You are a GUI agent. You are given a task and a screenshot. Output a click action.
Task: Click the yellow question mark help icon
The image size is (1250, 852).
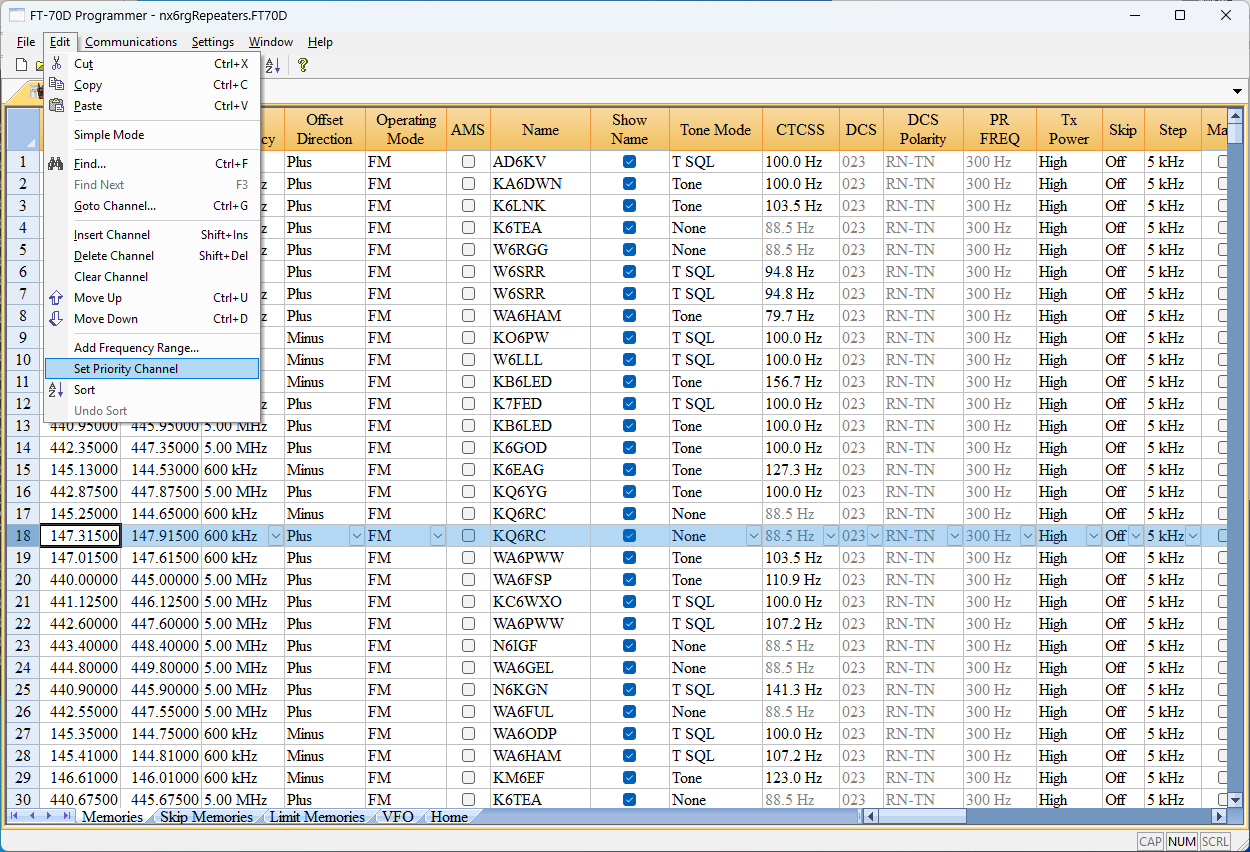[x=303, y=65]
